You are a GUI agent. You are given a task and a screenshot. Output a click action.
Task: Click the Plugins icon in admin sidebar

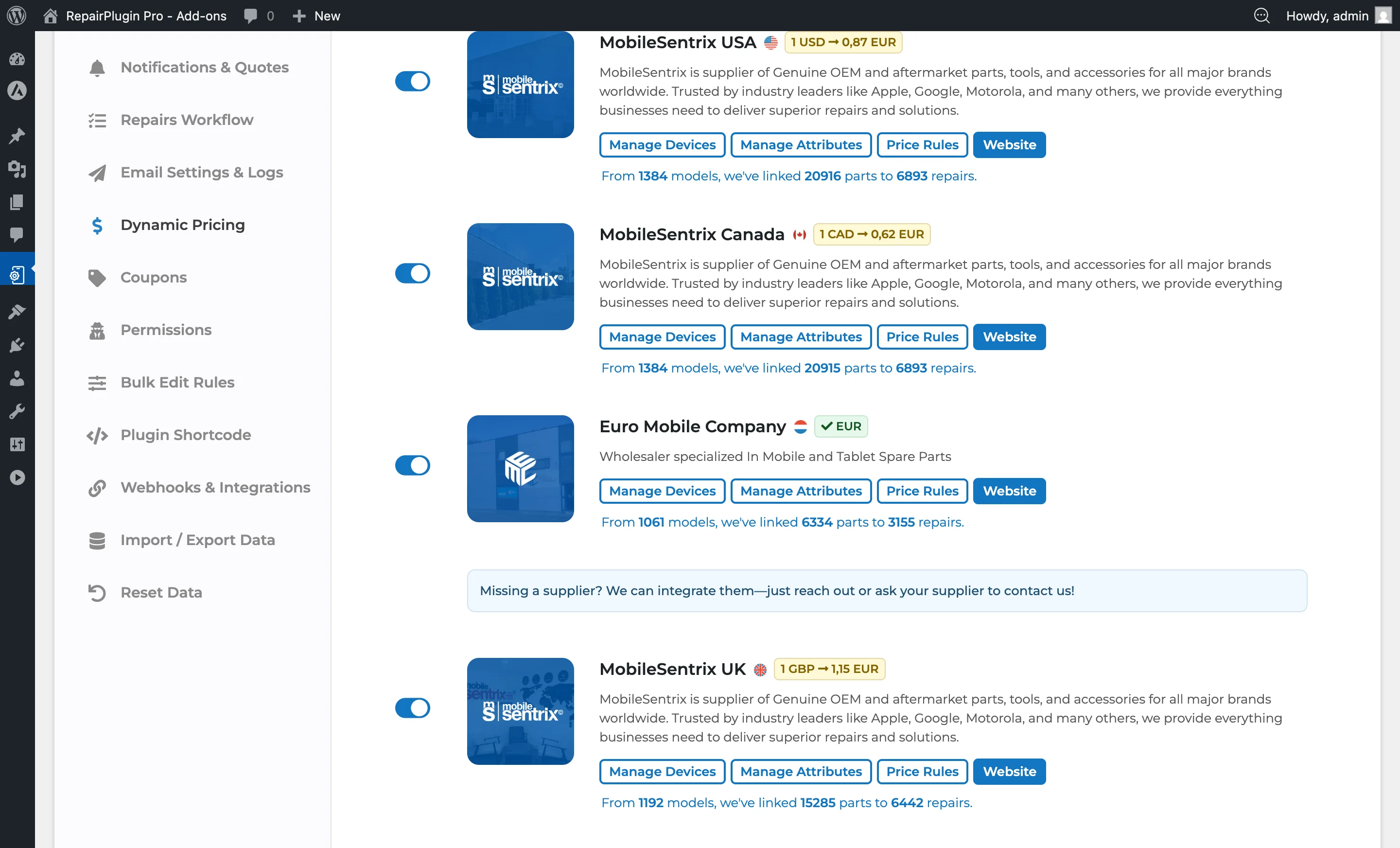click(17, 345)
